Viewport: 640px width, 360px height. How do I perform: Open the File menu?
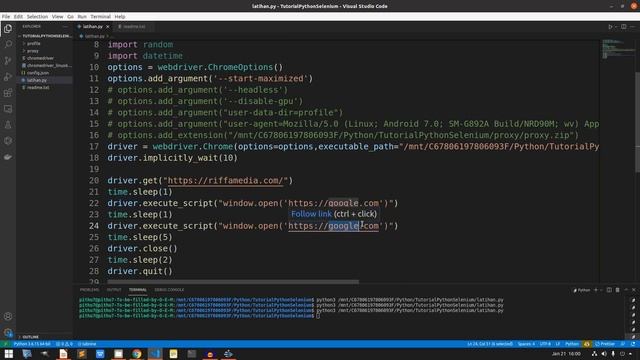tap(6, 17)
